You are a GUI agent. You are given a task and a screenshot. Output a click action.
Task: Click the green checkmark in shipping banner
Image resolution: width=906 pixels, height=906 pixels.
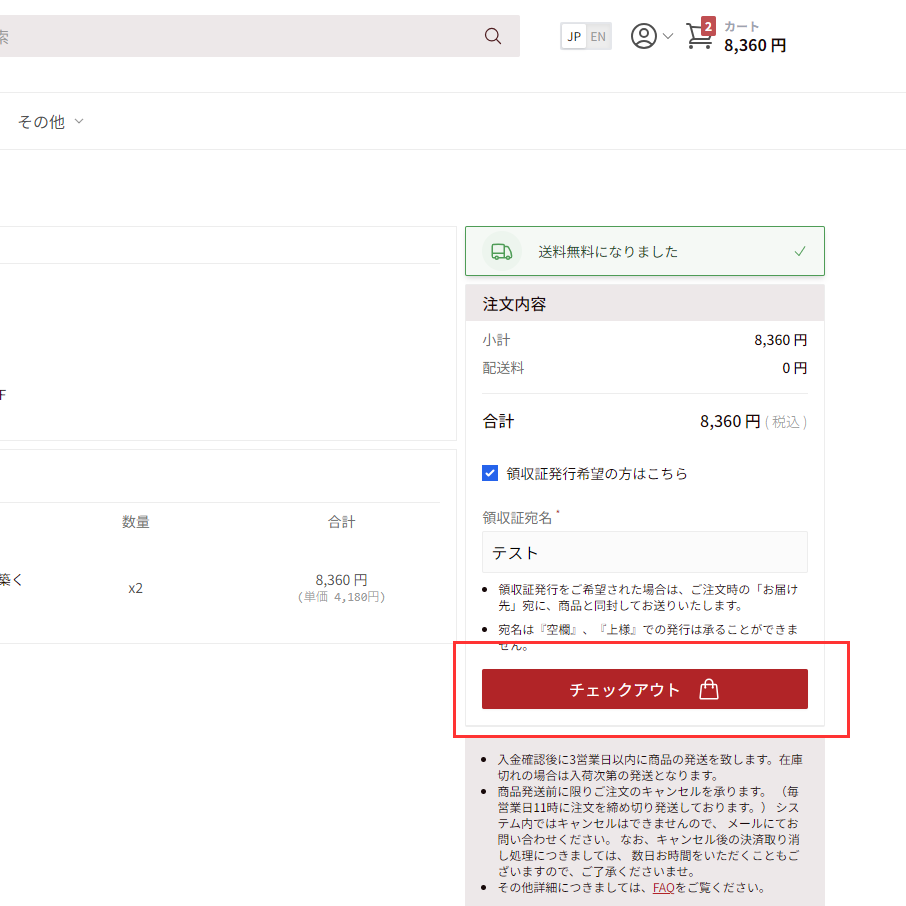pyautogui.click(x=800, y=251)
